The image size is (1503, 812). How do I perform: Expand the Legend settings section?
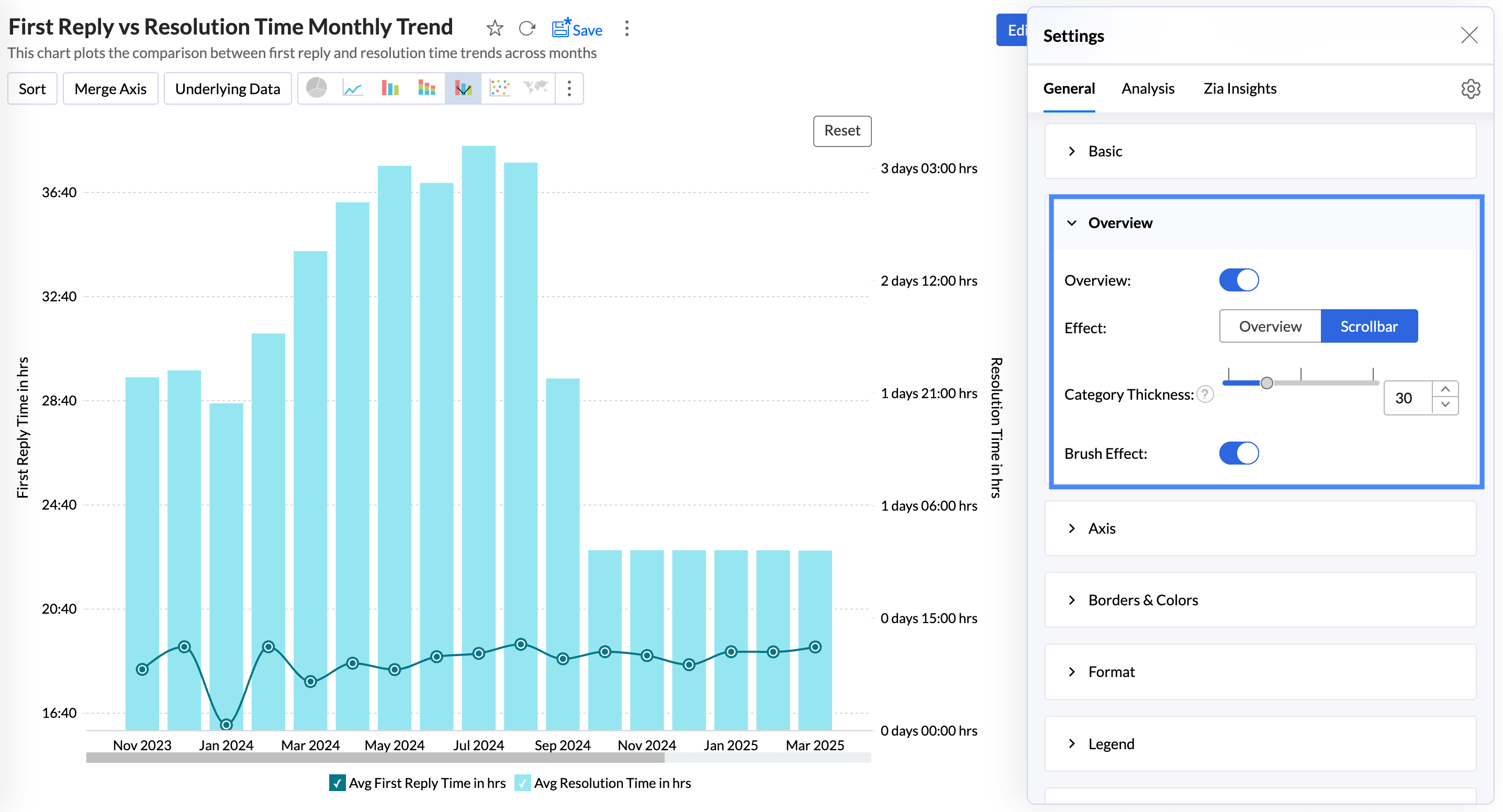(1111, 744)
